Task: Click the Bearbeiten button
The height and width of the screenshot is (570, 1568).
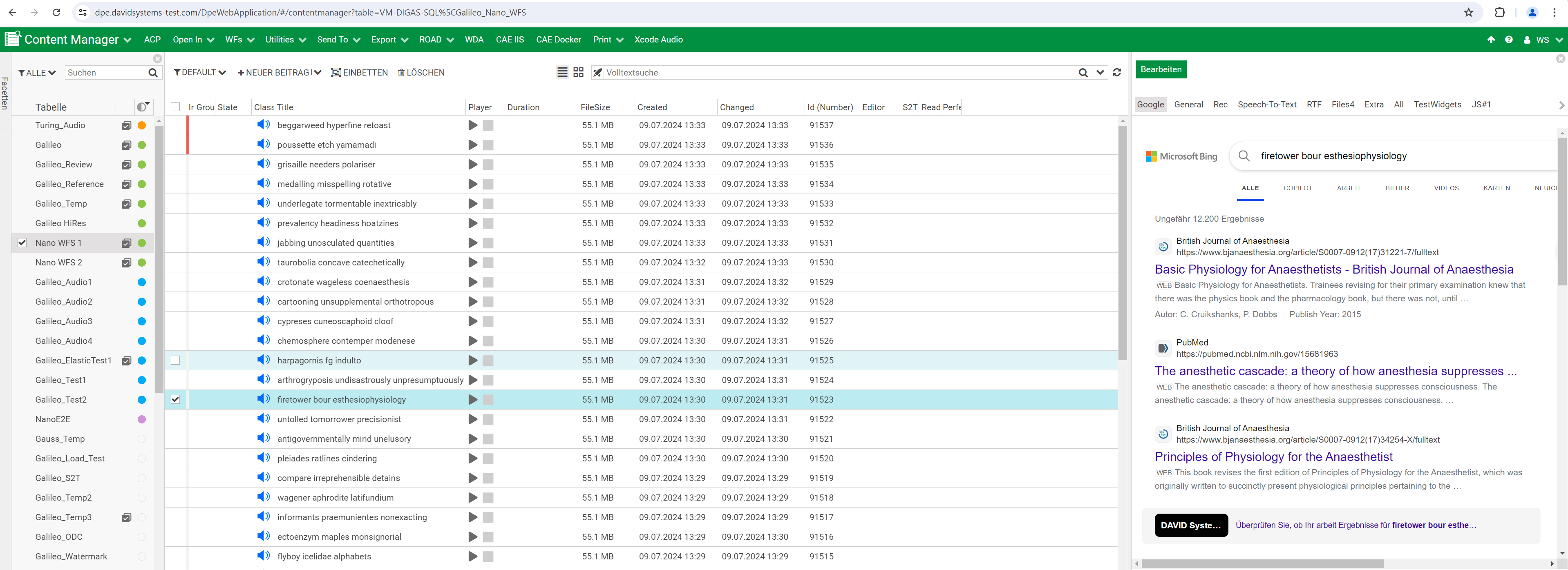Action: coord(1161,69)
